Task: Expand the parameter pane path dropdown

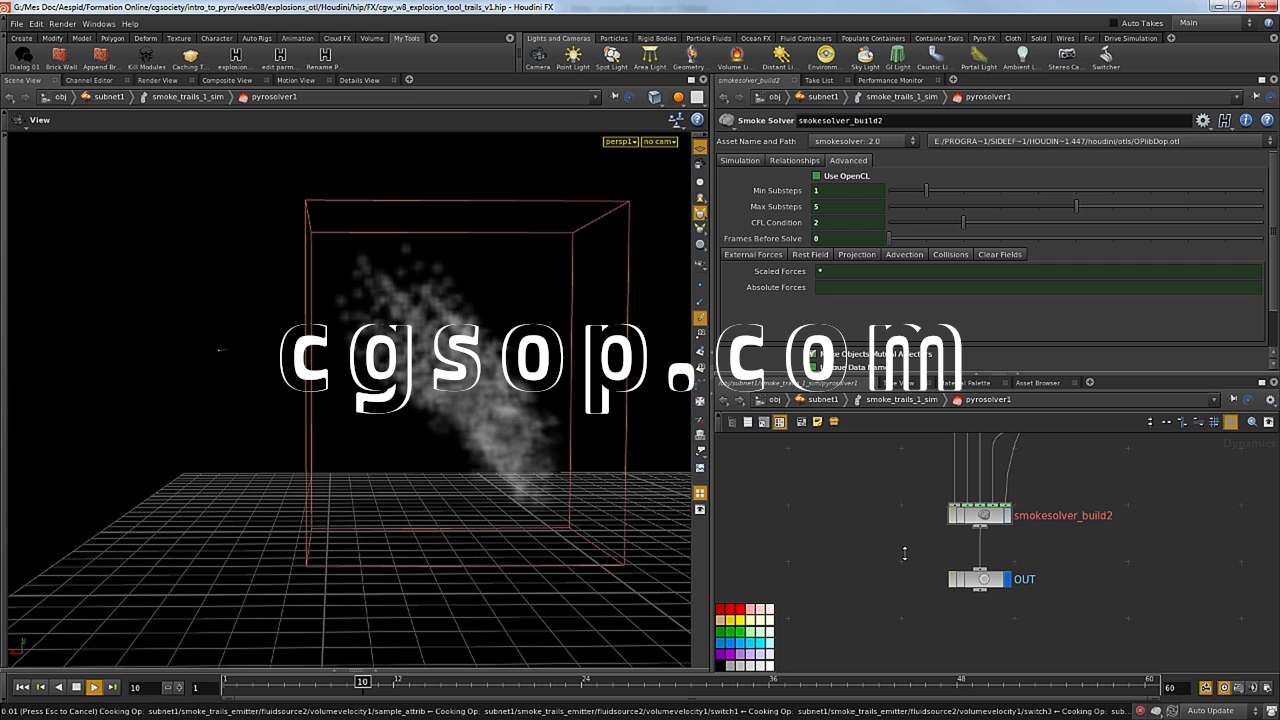Action: coord(1237,97)
